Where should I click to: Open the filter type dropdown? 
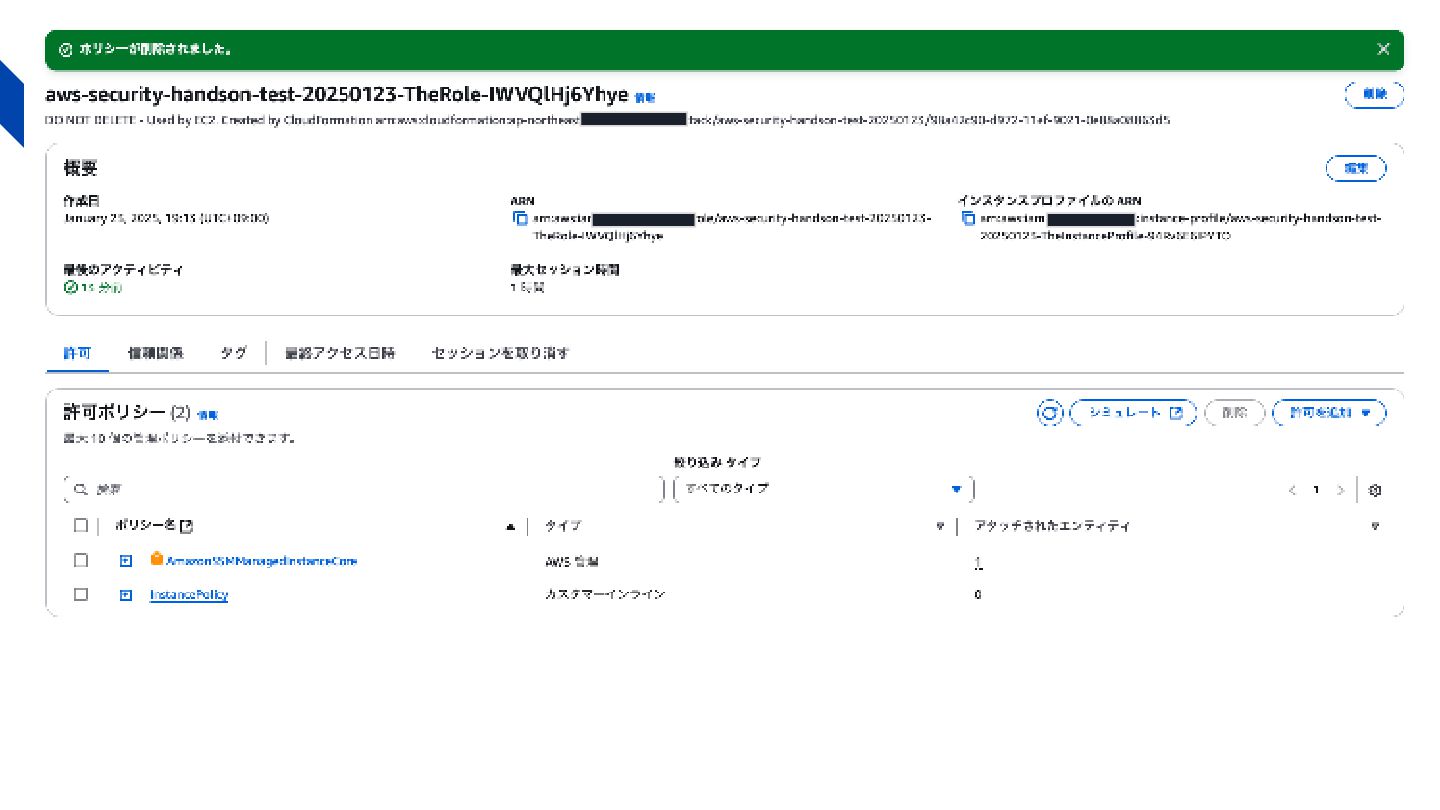[824, 489]
